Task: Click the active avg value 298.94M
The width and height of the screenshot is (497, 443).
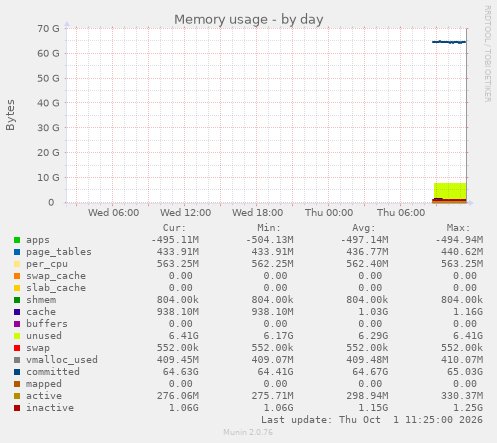Action: pos(367,396)
